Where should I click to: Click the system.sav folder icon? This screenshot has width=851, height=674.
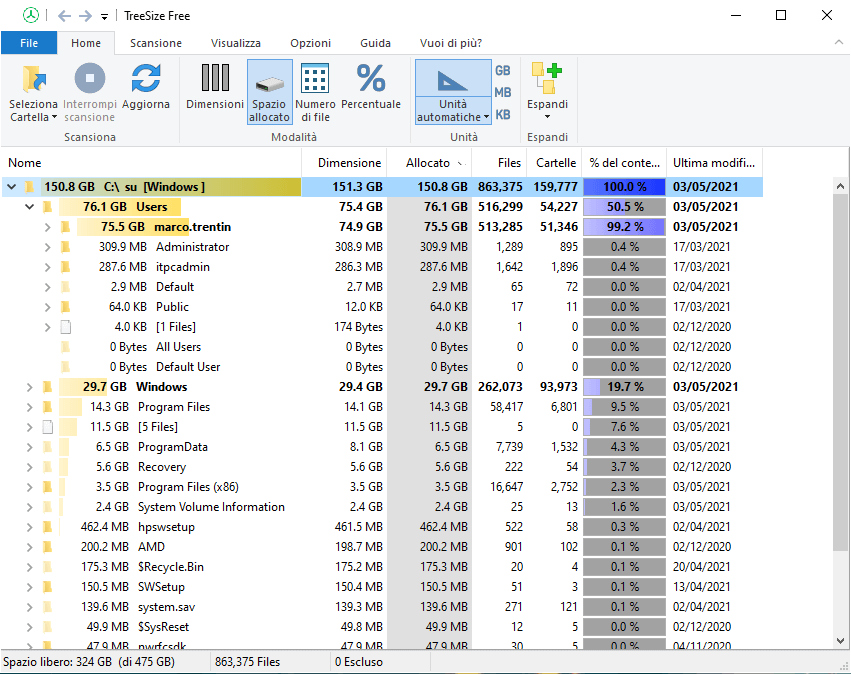click(48, 607)
